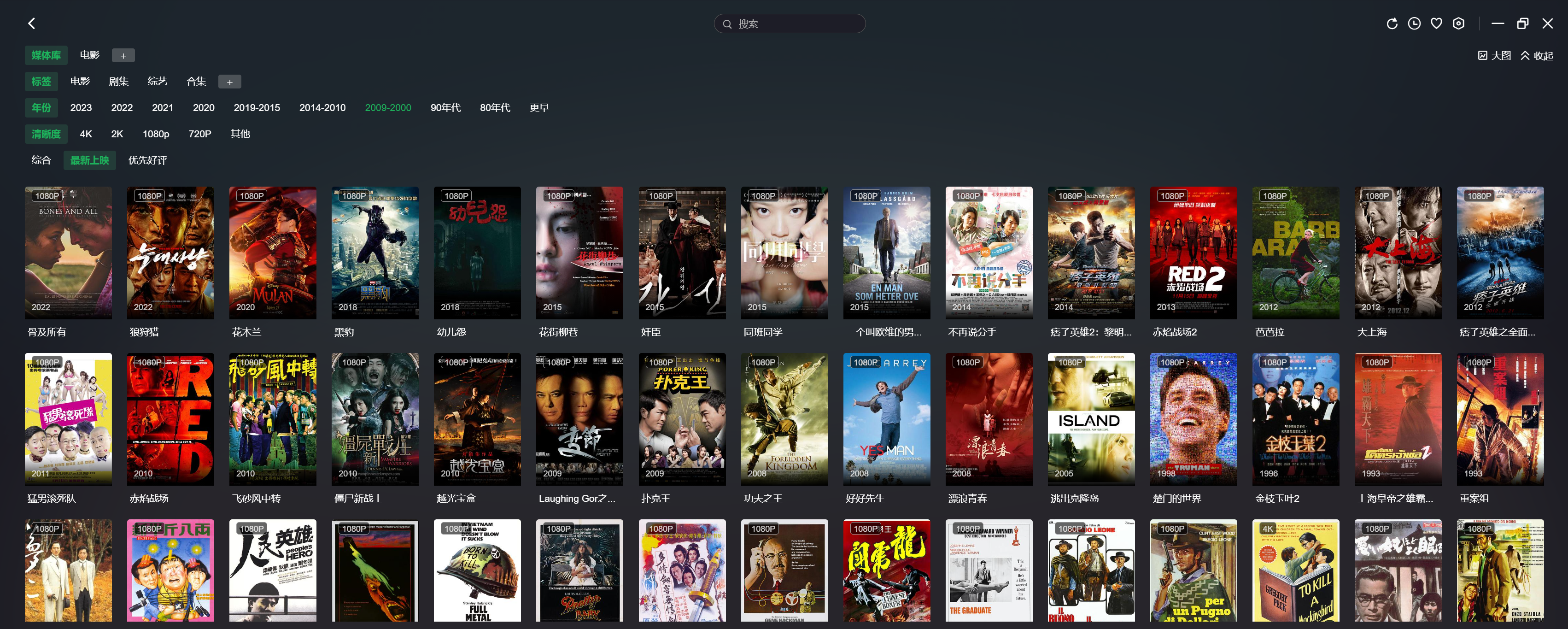Open the 幼儿怨 movie poster

[x=477, y=253]
